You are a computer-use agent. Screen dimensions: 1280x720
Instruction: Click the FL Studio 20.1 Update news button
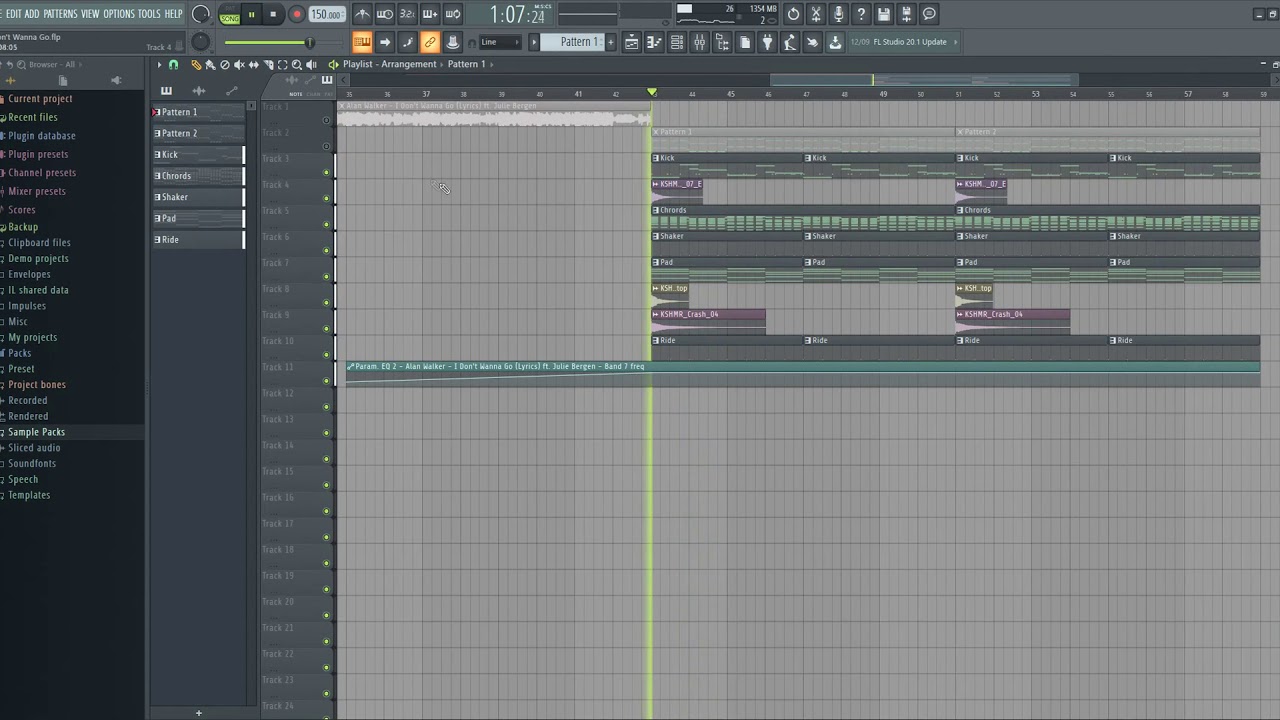910,42
